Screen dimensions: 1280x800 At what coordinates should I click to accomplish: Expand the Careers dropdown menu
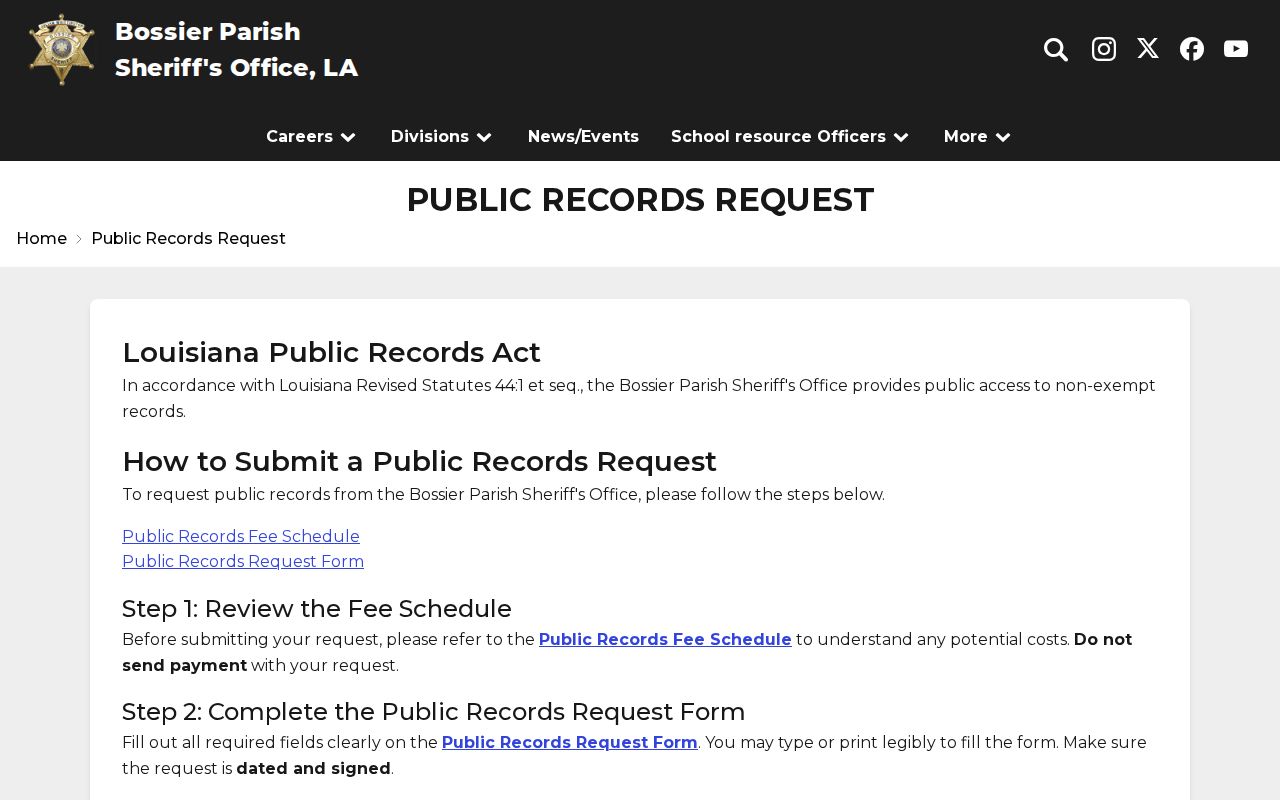[x=312, y=137]
